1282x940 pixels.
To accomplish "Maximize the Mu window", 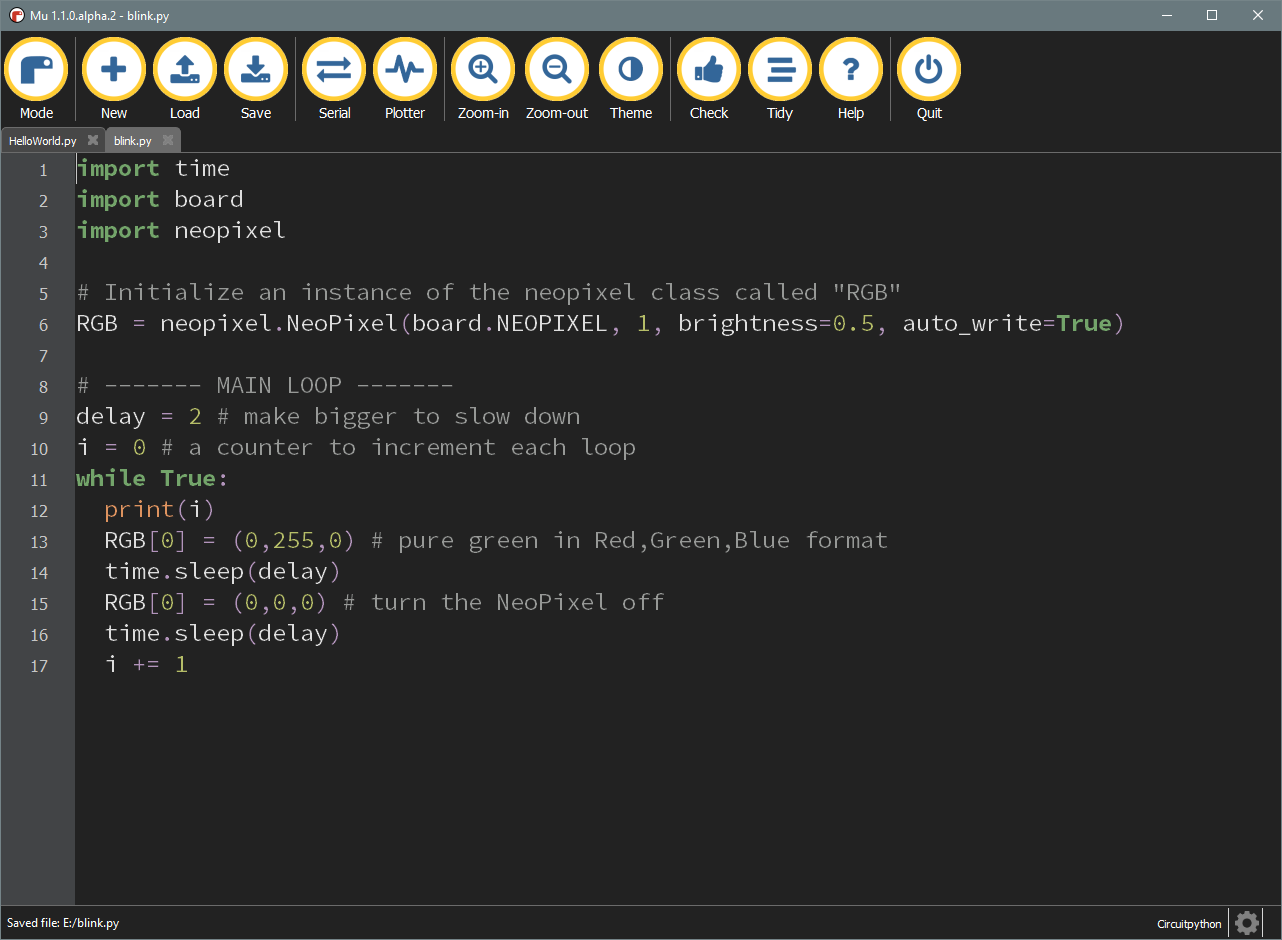I will 1212,15.
